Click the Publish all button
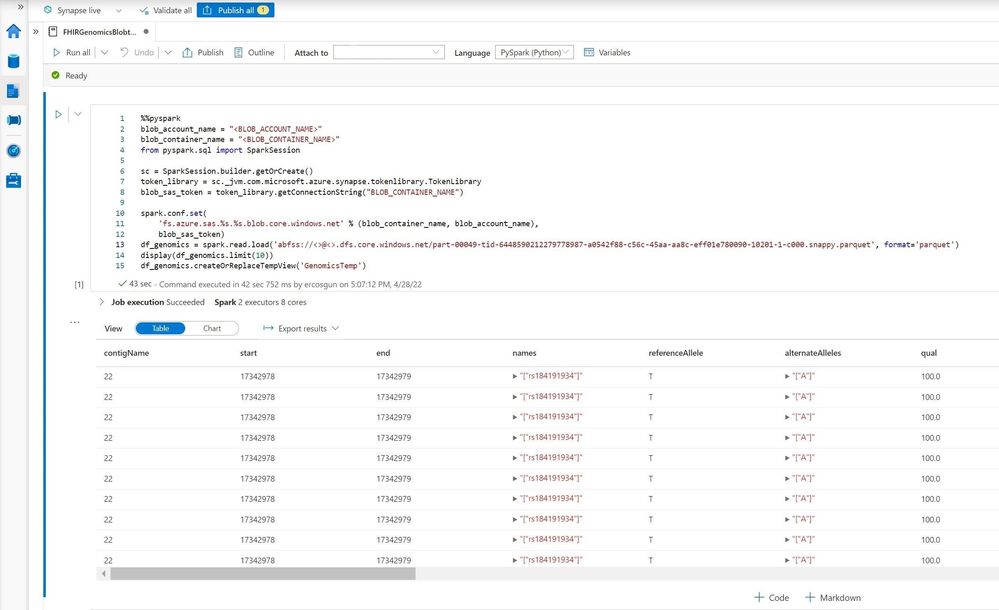Image resolution: width=999 pixels, height=610 pixels. (236, 10)
